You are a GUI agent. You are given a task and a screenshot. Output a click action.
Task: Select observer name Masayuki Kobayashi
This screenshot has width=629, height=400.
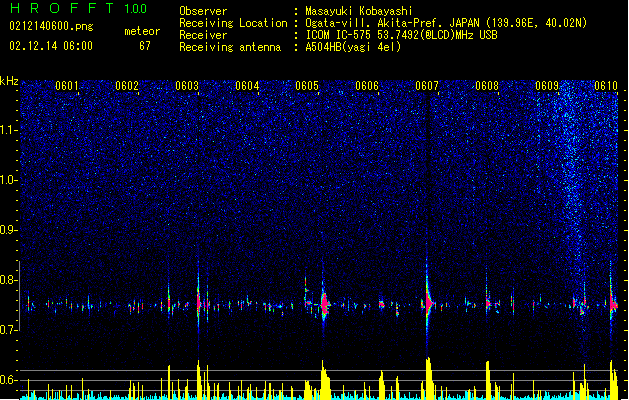359,11
